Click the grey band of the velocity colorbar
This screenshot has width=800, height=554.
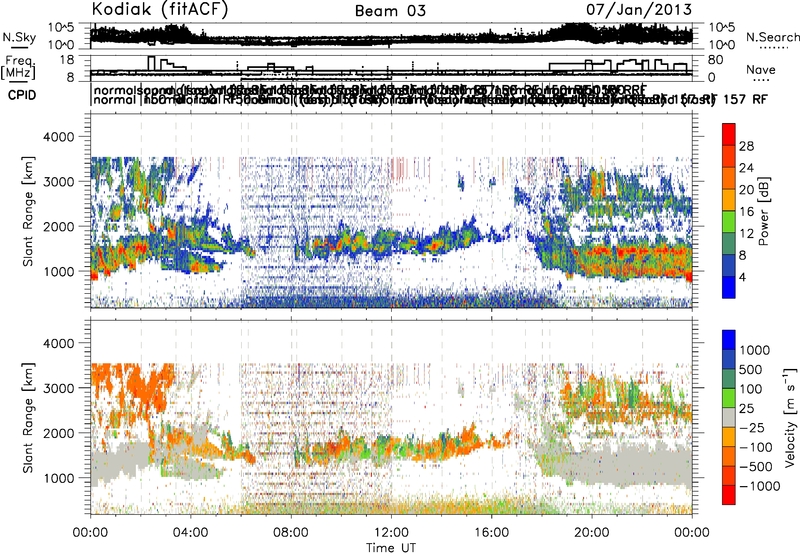coord(729,417)
